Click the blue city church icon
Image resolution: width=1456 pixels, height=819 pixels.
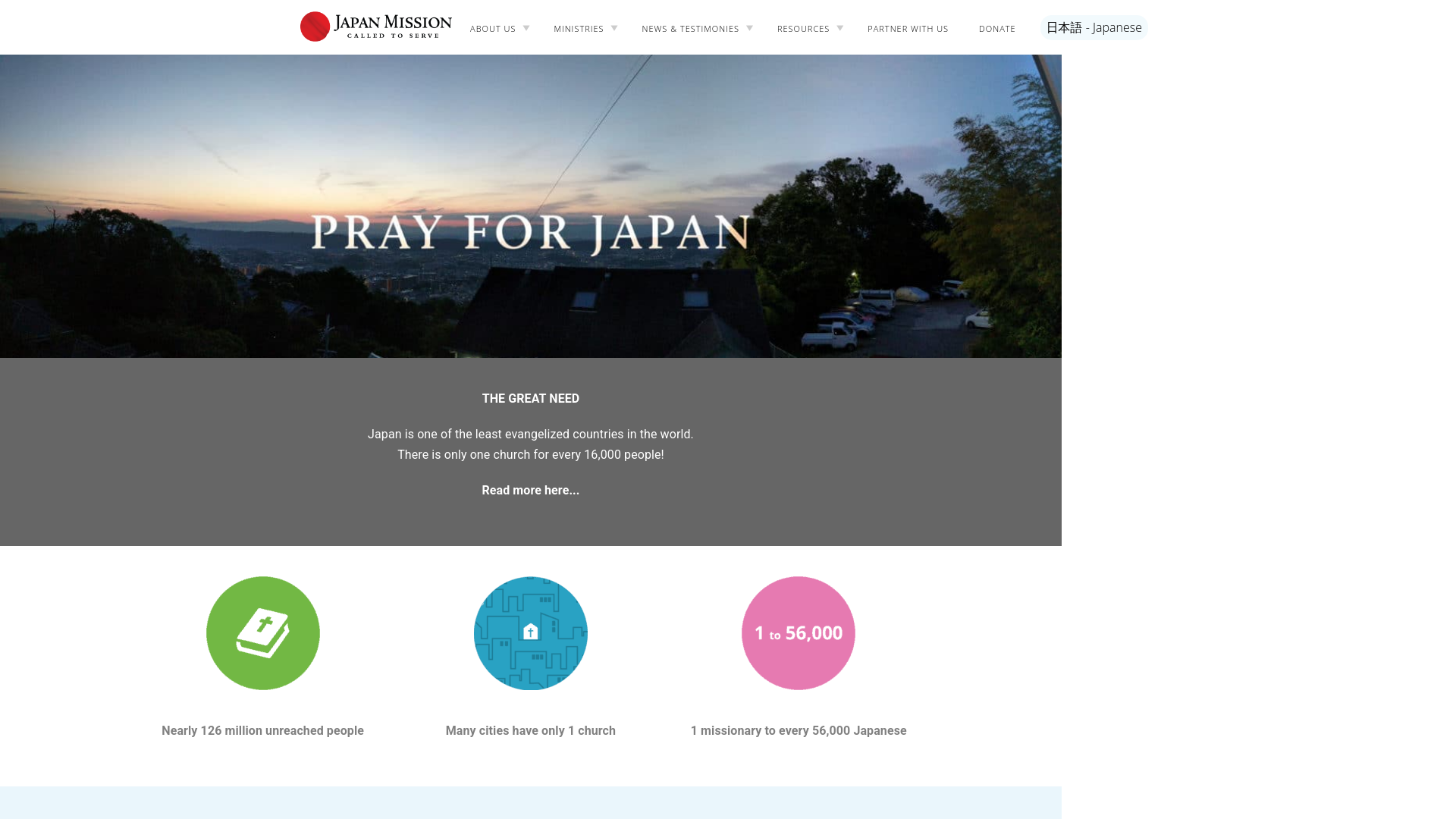pyautogui.click(x=531, y=633)
